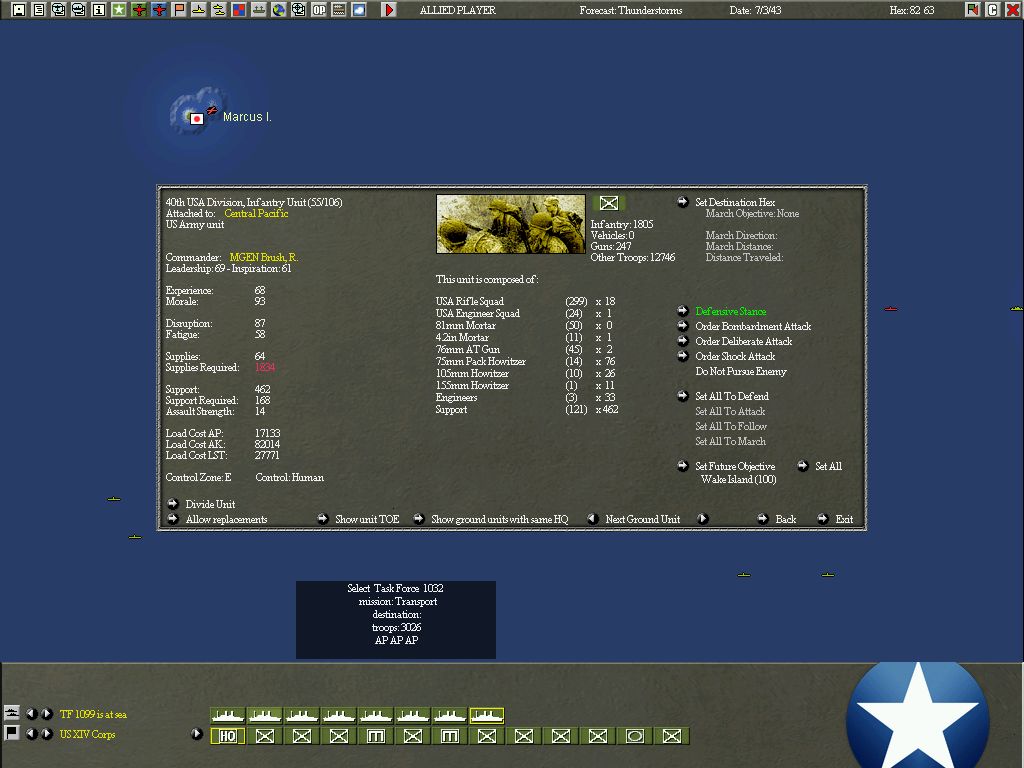Click the infantry symbol beside unit portrait
The image size is (1024, 768).
click(609, 203)
